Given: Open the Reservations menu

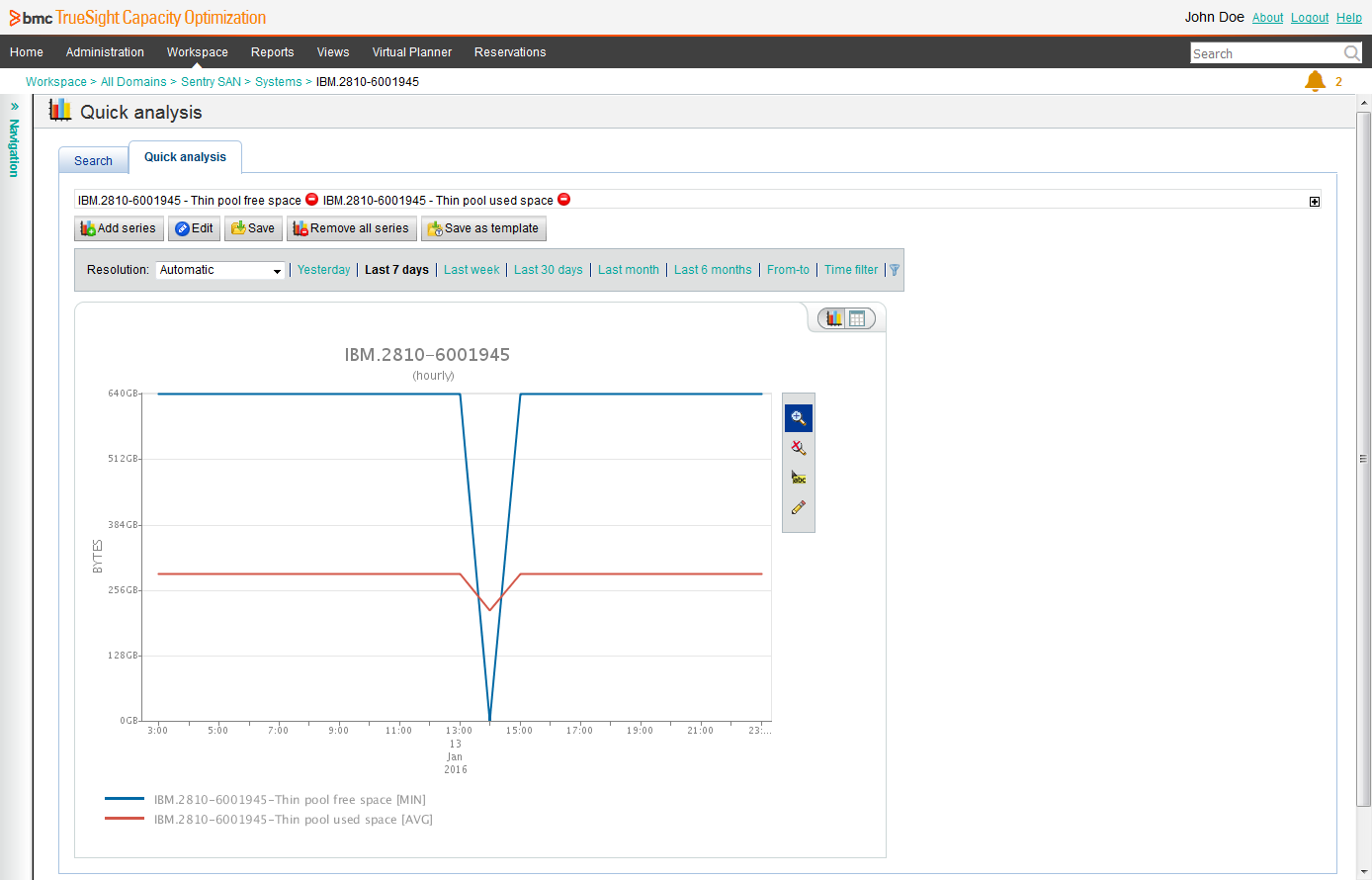Looking at the screenshot, I should tap(510, 52).
